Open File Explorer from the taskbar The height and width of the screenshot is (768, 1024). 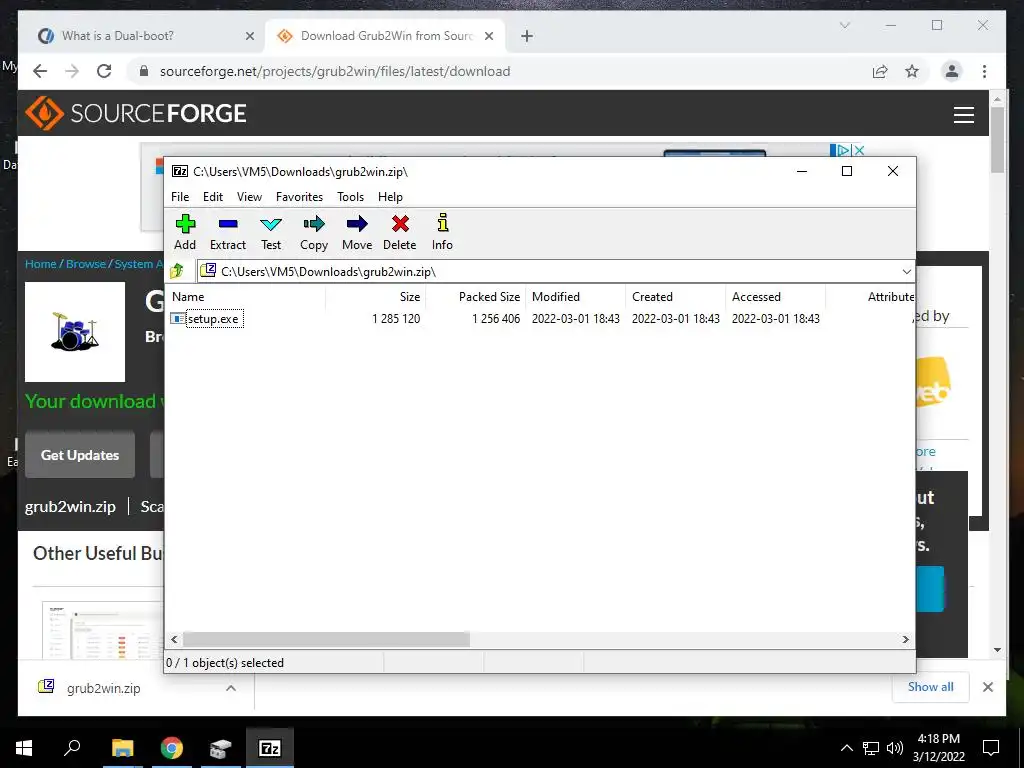(x=122, y=748)
